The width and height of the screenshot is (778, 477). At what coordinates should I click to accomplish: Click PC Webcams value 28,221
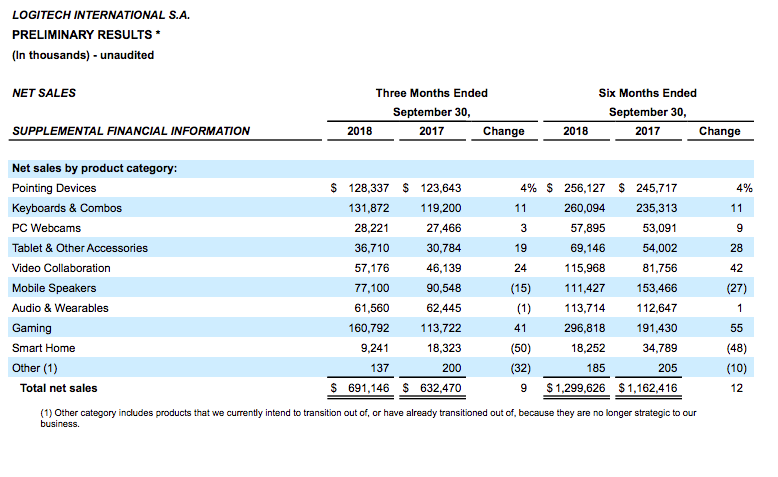372,228
